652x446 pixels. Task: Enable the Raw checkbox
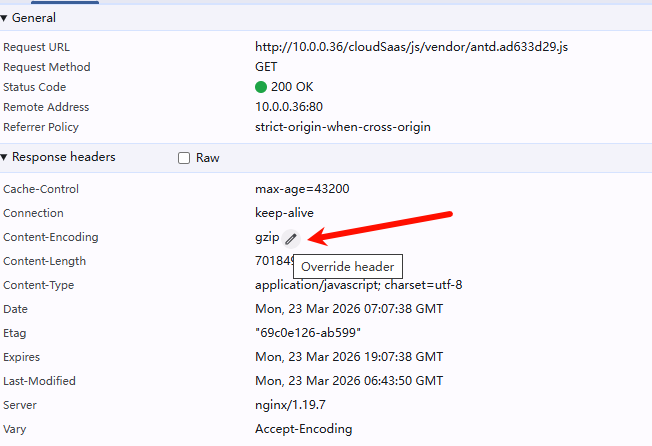tap(184, 158)
